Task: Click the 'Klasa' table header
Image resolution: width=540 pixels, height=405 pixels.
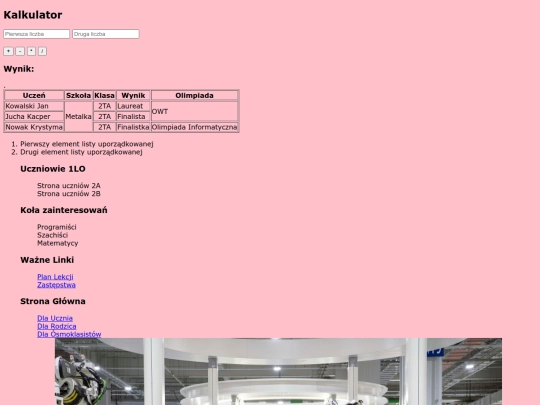Action: coord(104,95)
